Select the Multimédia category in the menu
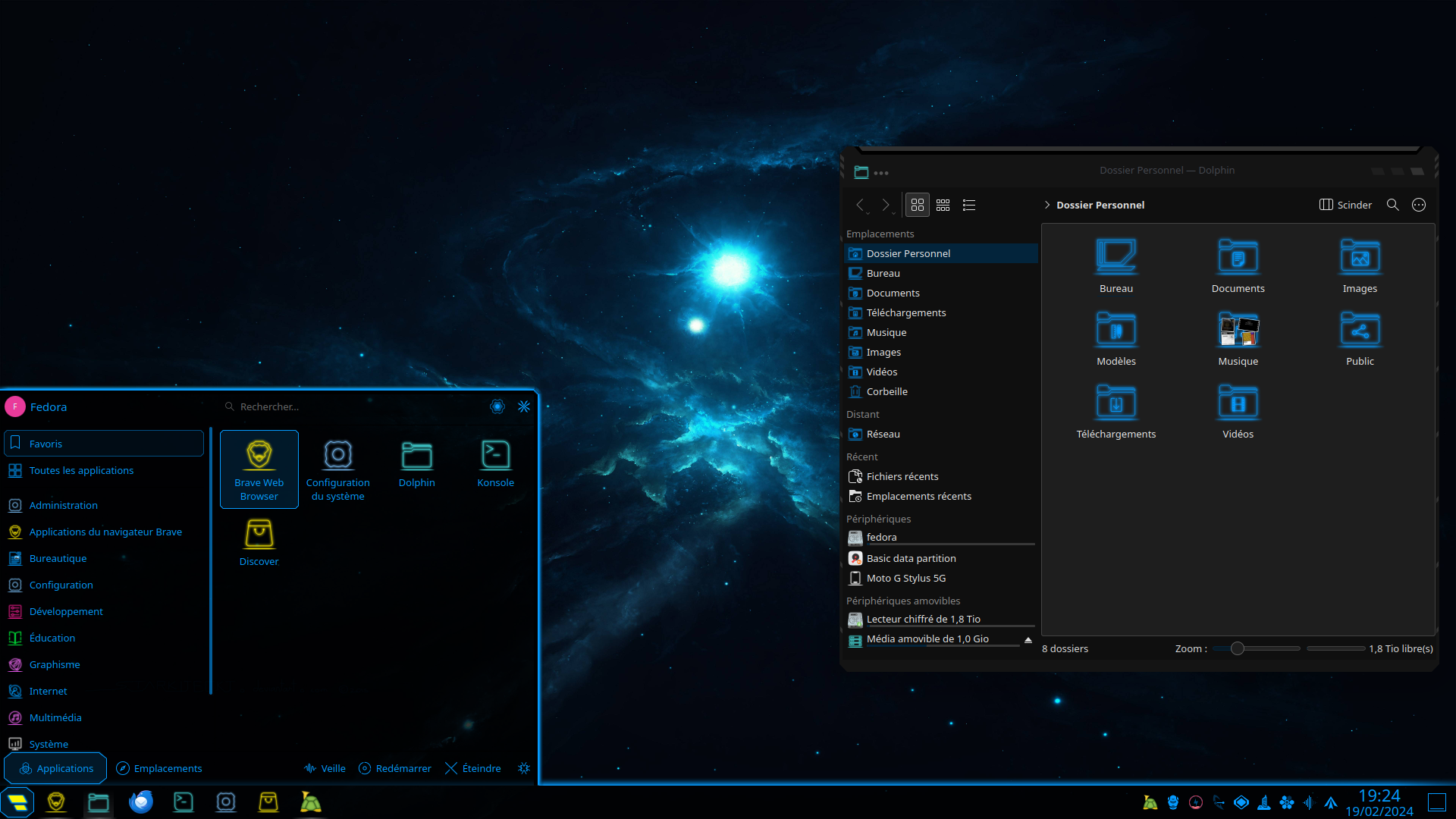 (55, 717)
